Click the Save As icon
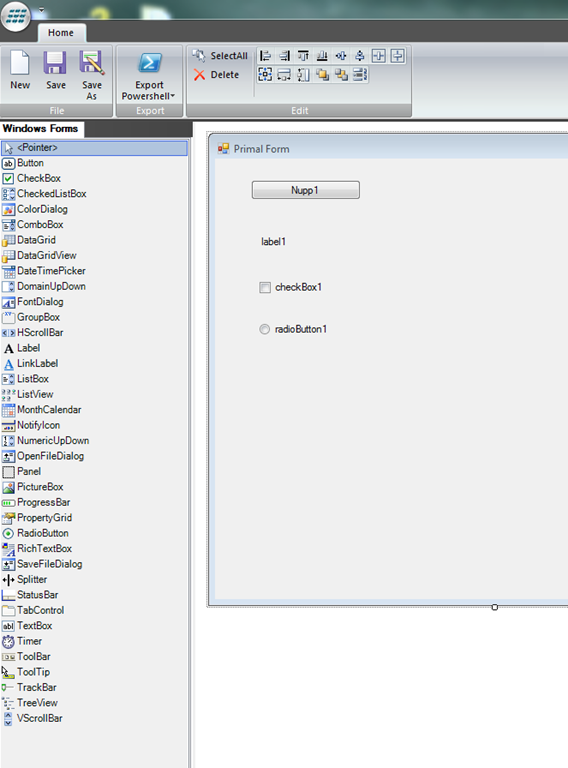Screen dimensions: 568x768 [92, 62]
